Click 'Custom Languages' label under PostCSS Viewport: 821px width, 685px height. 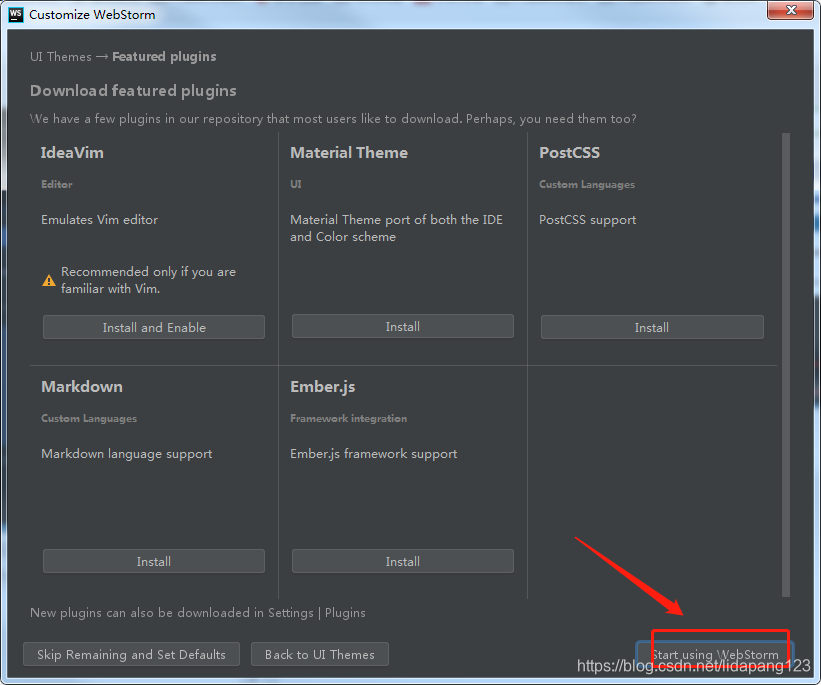tap(587, 184)
